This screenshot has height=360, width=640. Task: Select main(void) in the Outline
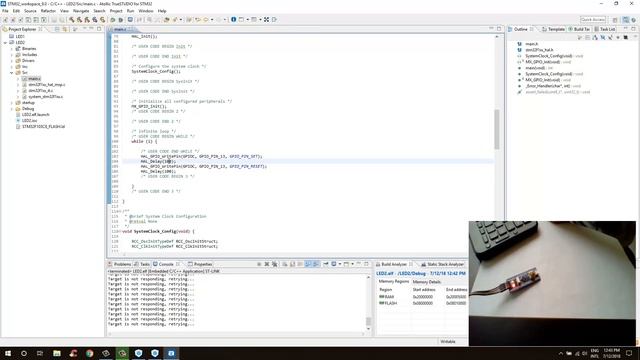click(x=539, y=68)
